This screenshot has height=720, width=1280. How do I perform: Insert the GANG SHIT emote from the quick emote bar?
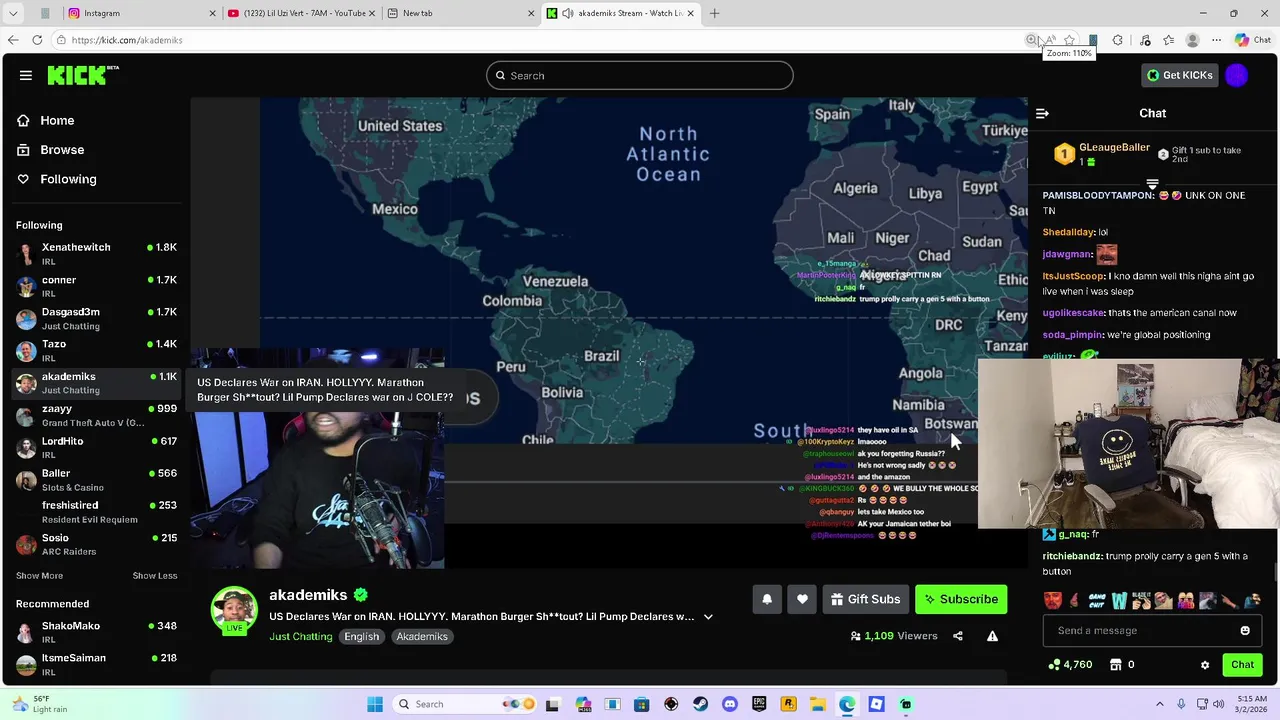1097,600
